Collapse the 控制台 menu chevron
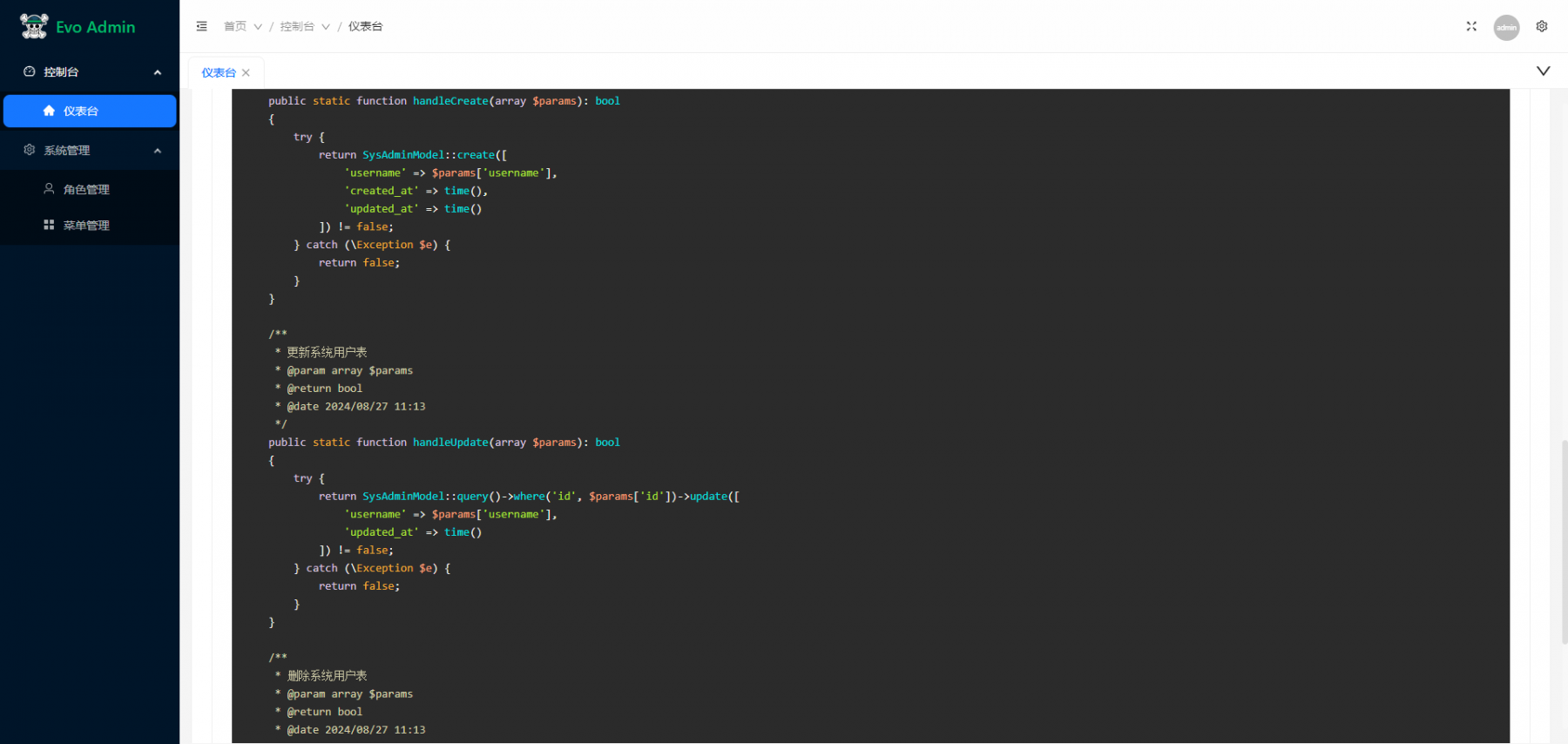1568x744 pixels. click(158, 72)
